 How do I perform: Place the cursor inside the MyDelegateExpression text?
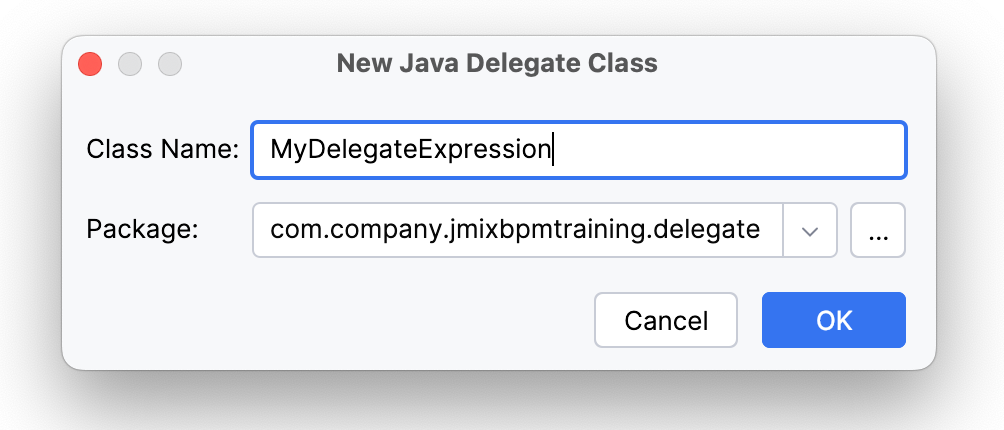pos(410,150)
